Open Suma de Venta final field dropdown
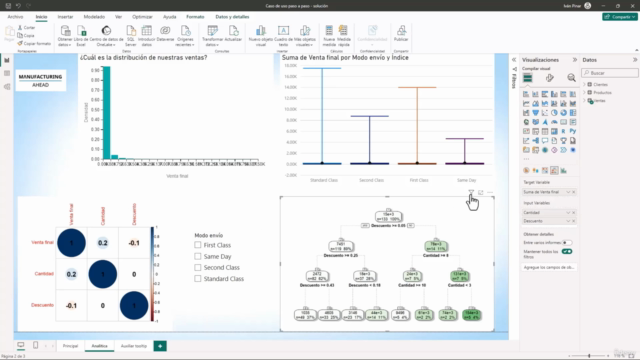This screenshot has width=640, height=360. (568, 192)
